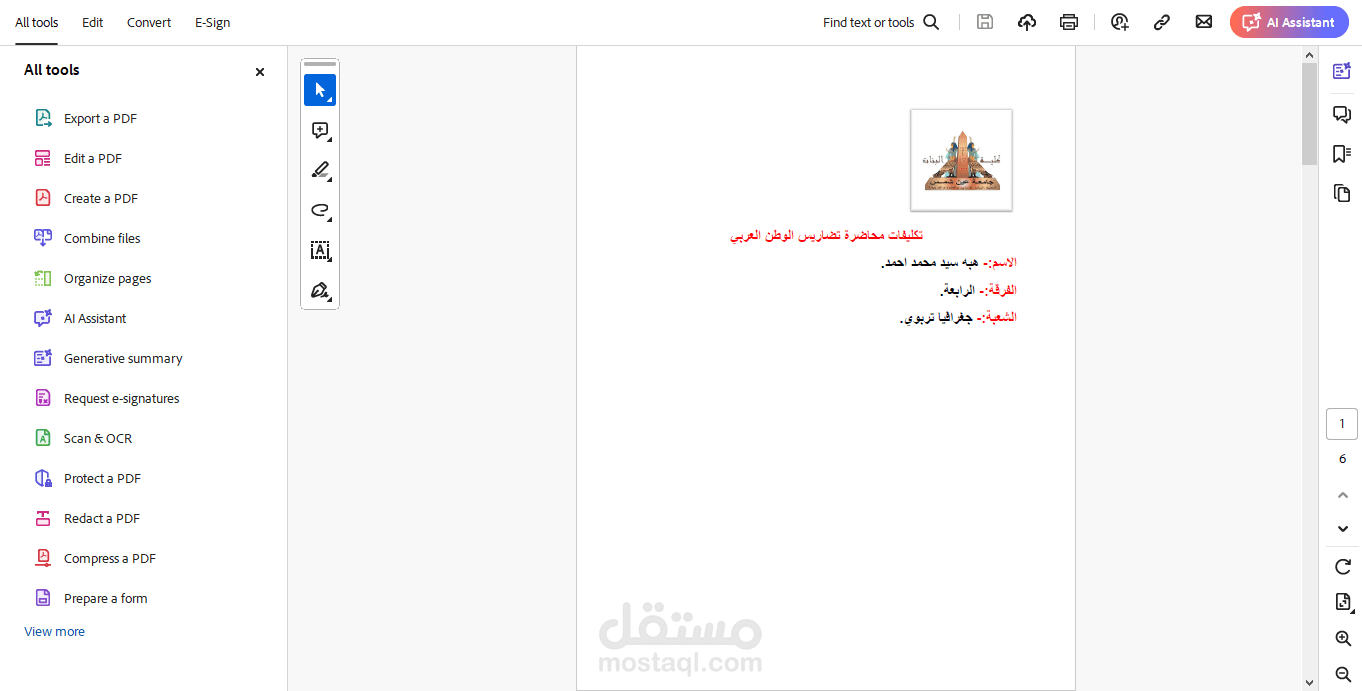Click the AI Assistant button

[1289, 22]
